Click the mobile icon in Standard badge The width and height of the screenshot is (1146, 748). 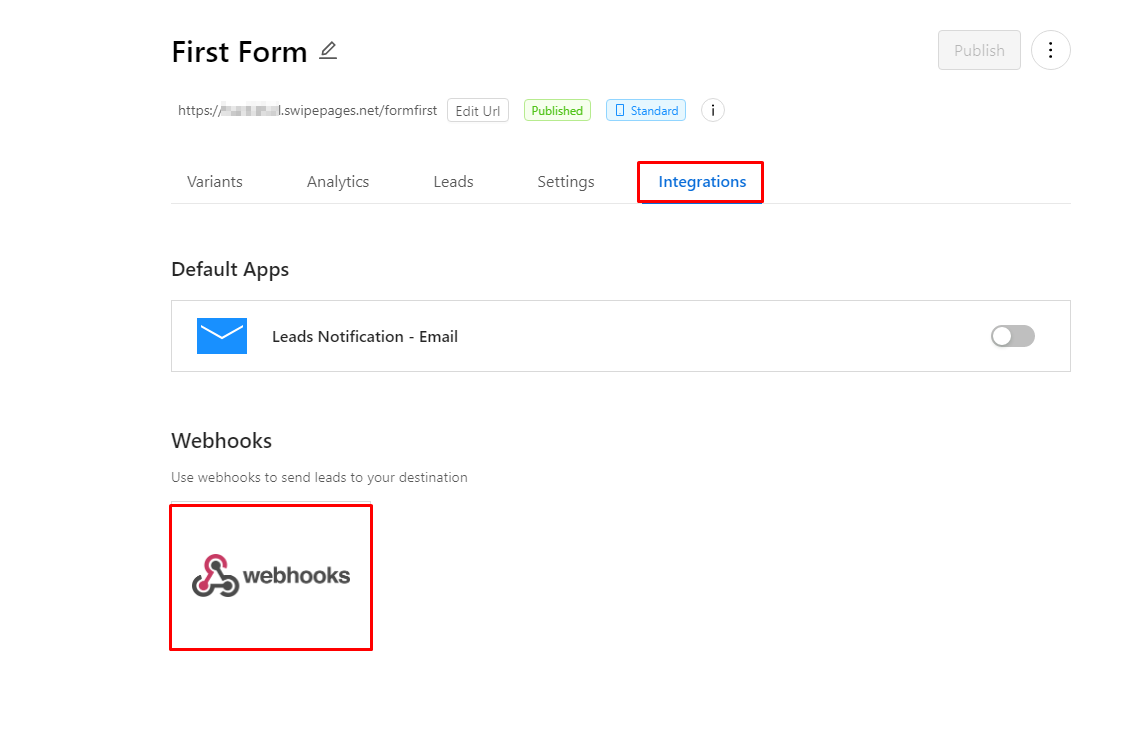point(620,110)
